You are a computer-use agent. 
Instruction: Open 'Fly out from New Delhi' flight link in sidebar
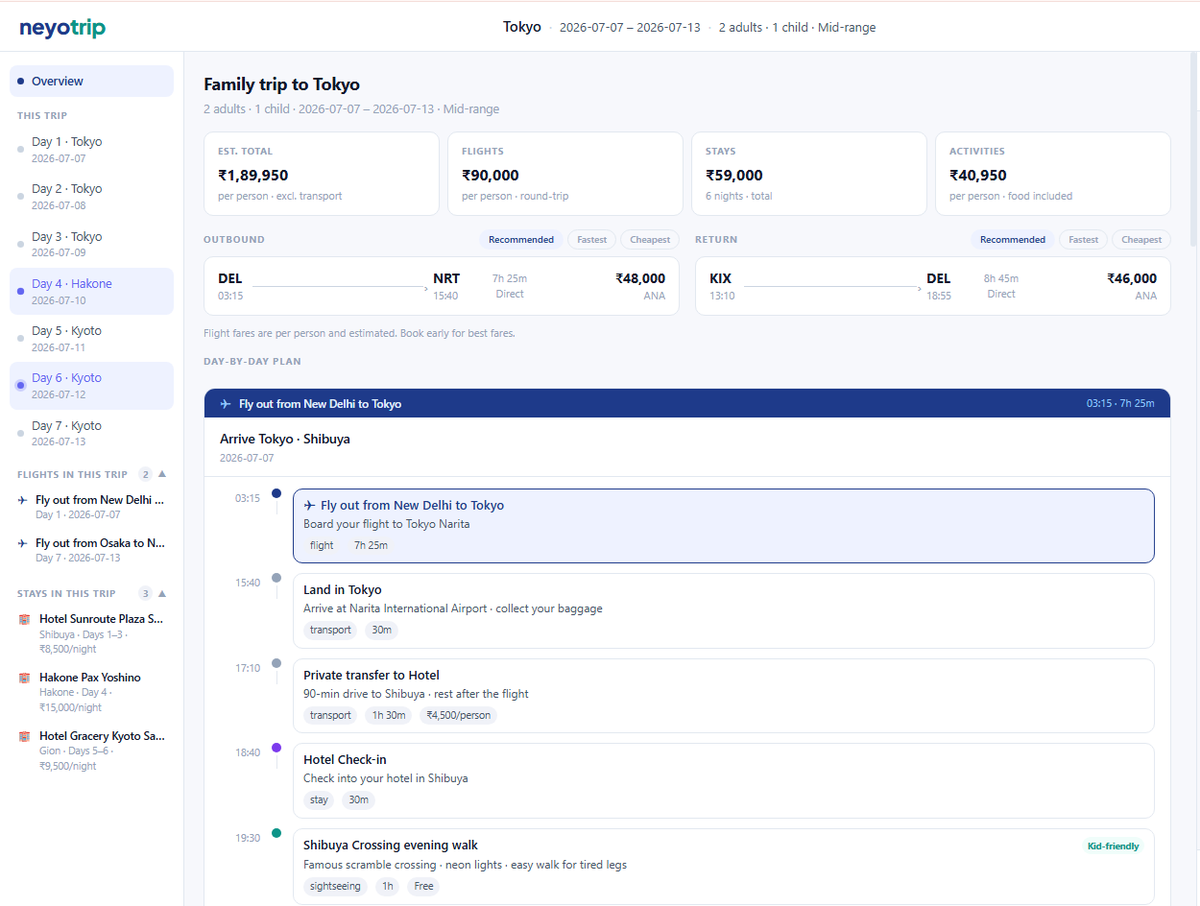pos(92,506)
